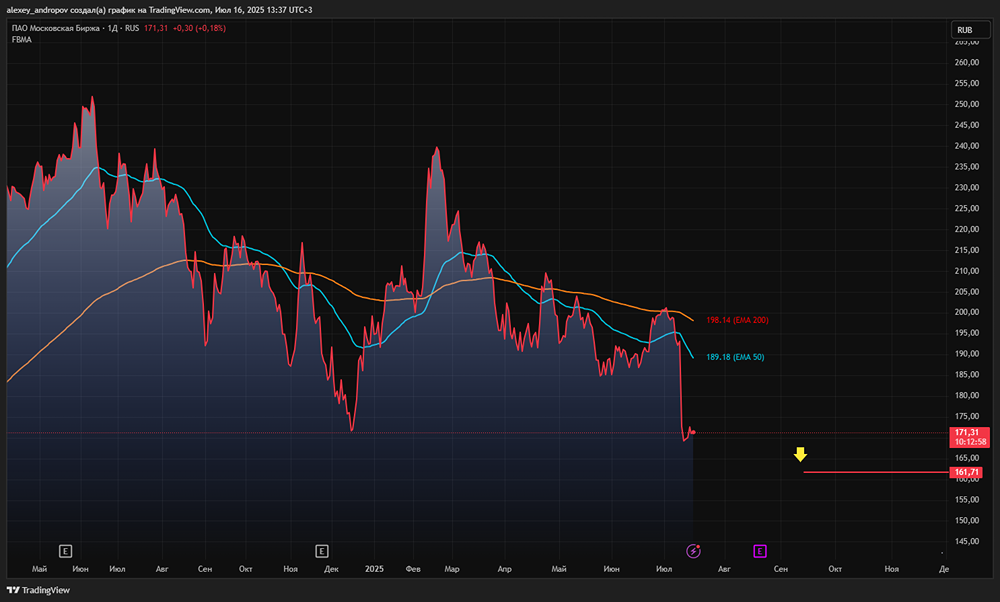Open the gray earnings marker near Дек

click(322, 550)
